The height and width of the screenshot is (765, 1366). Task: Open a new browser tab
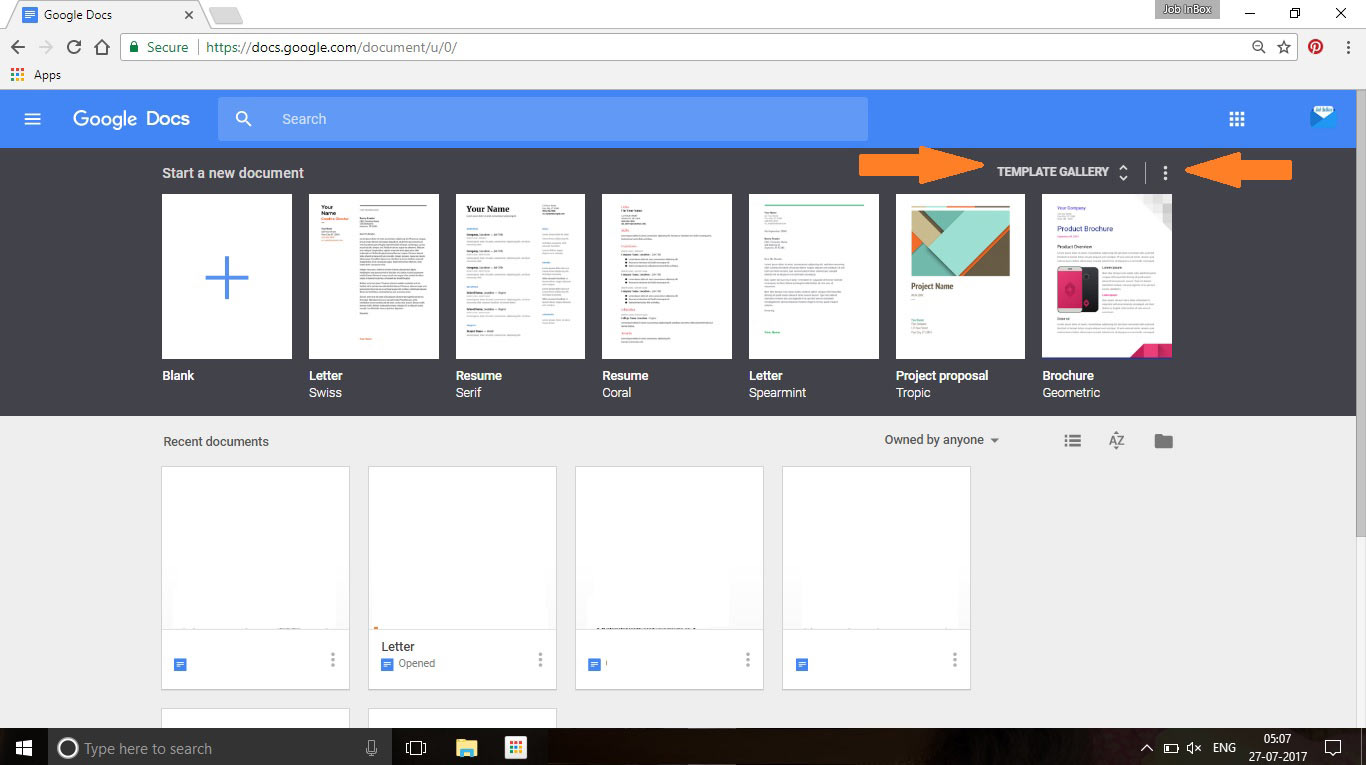[225, 15]
